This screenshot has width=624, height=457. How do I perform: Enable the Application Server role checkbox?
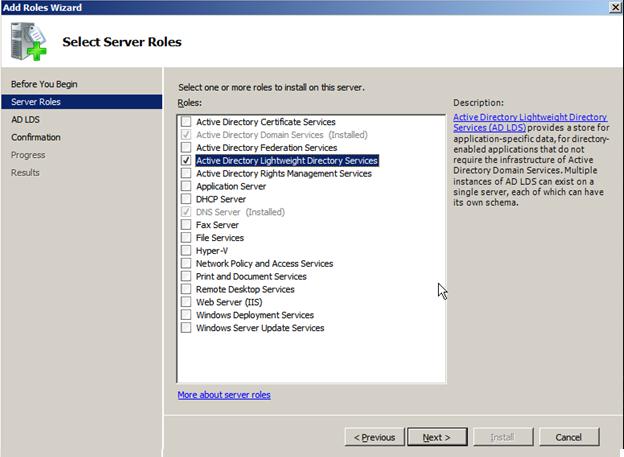(186, 186)
